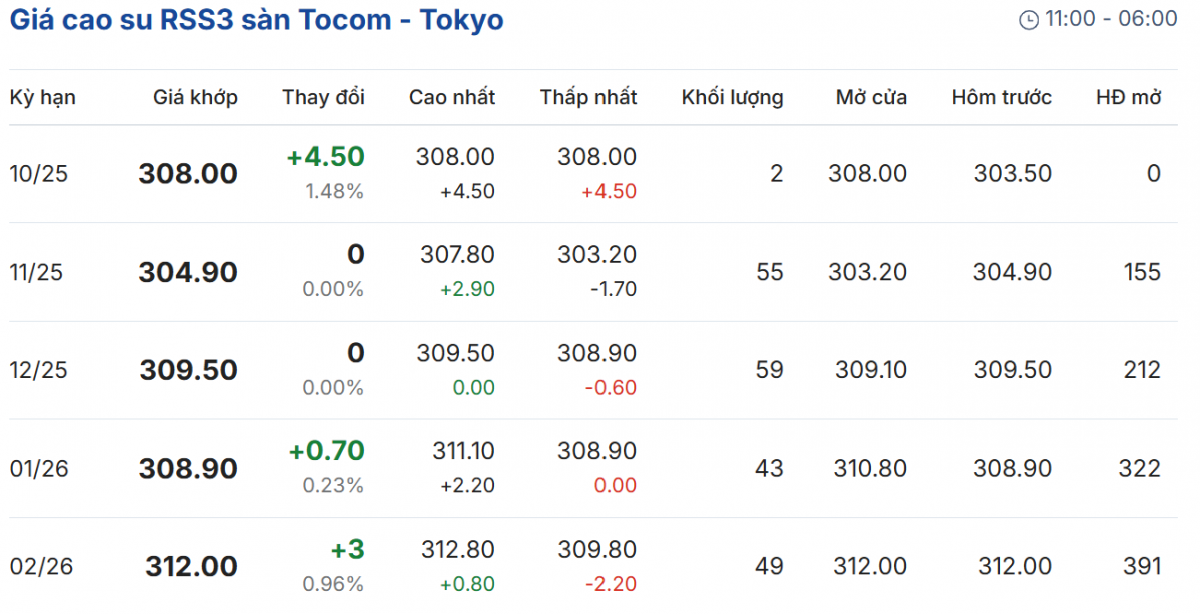This screenshot has height=614, width=1200.
Task: Open the 01/26 contract row
Action: pyautogui.click(x=39, y=468)
